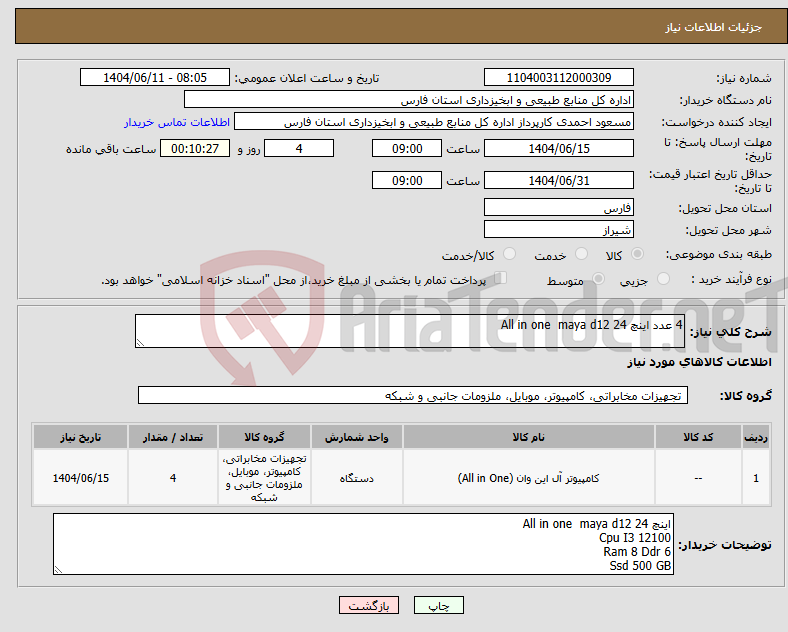Click the چاپ print button
This screenshot has width=788, height=632.
point(439,606)
